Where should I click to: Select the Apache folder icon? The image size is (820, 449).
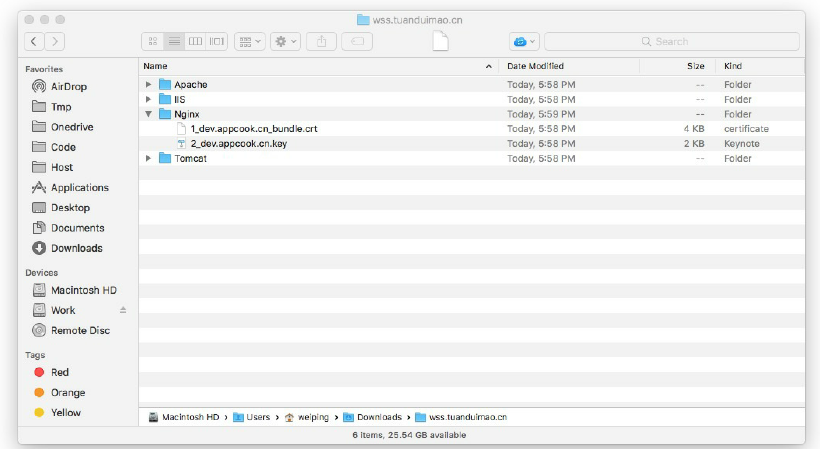pos(165,84)
